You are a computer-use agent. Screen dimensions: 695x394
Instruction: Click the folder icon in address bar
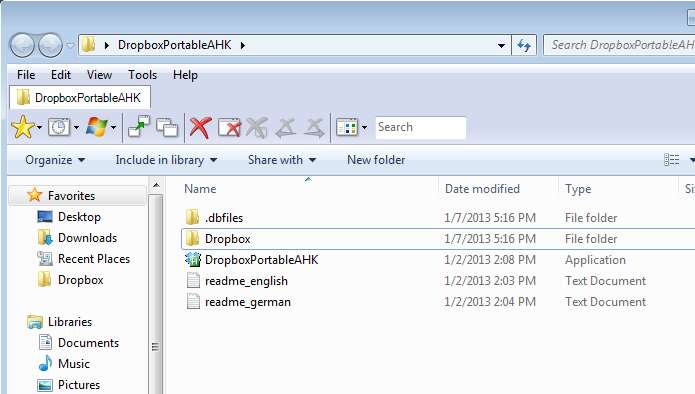pos(89,45)
